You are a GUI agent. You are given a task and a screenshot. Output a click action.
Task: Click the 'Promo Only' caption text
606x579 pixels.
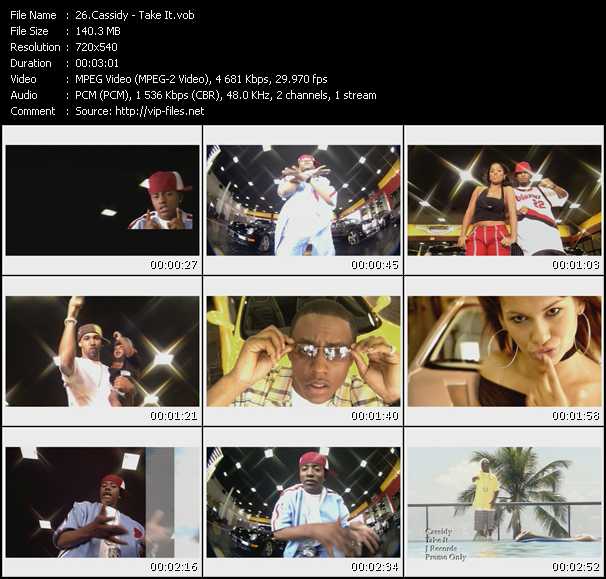[446, 557]
